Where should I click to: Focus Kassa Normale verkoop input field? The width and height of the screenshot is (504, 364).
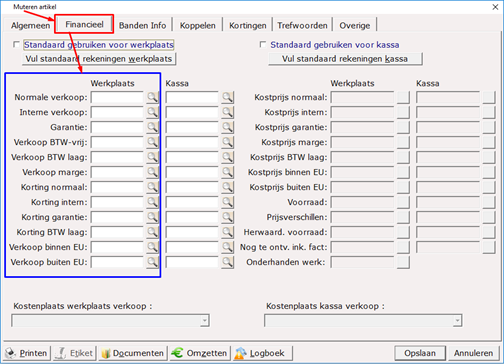192,97
